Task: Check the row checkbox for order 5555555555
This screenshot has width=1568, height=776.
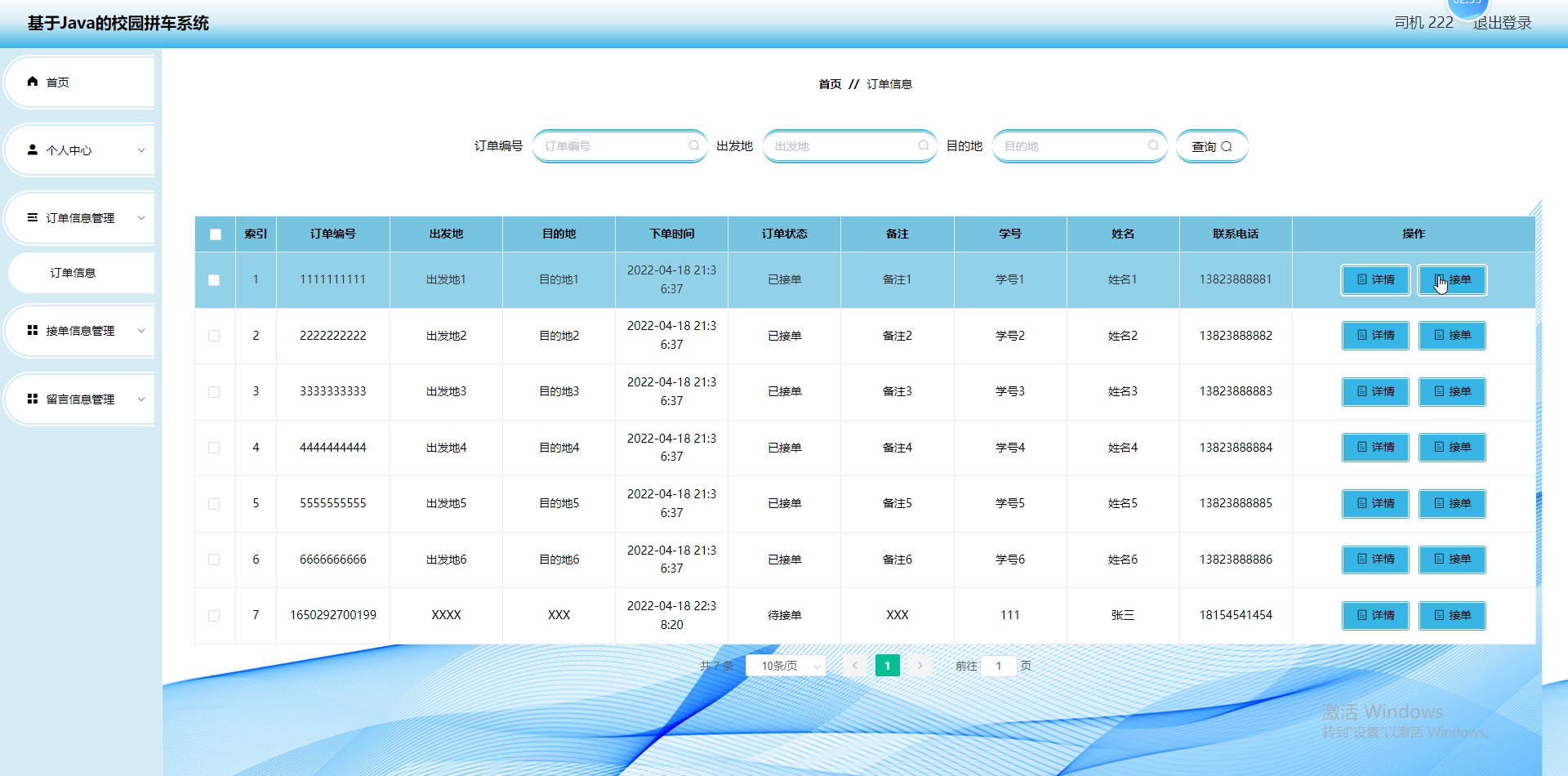Action: pyautogui.click(x=214, y=504)
